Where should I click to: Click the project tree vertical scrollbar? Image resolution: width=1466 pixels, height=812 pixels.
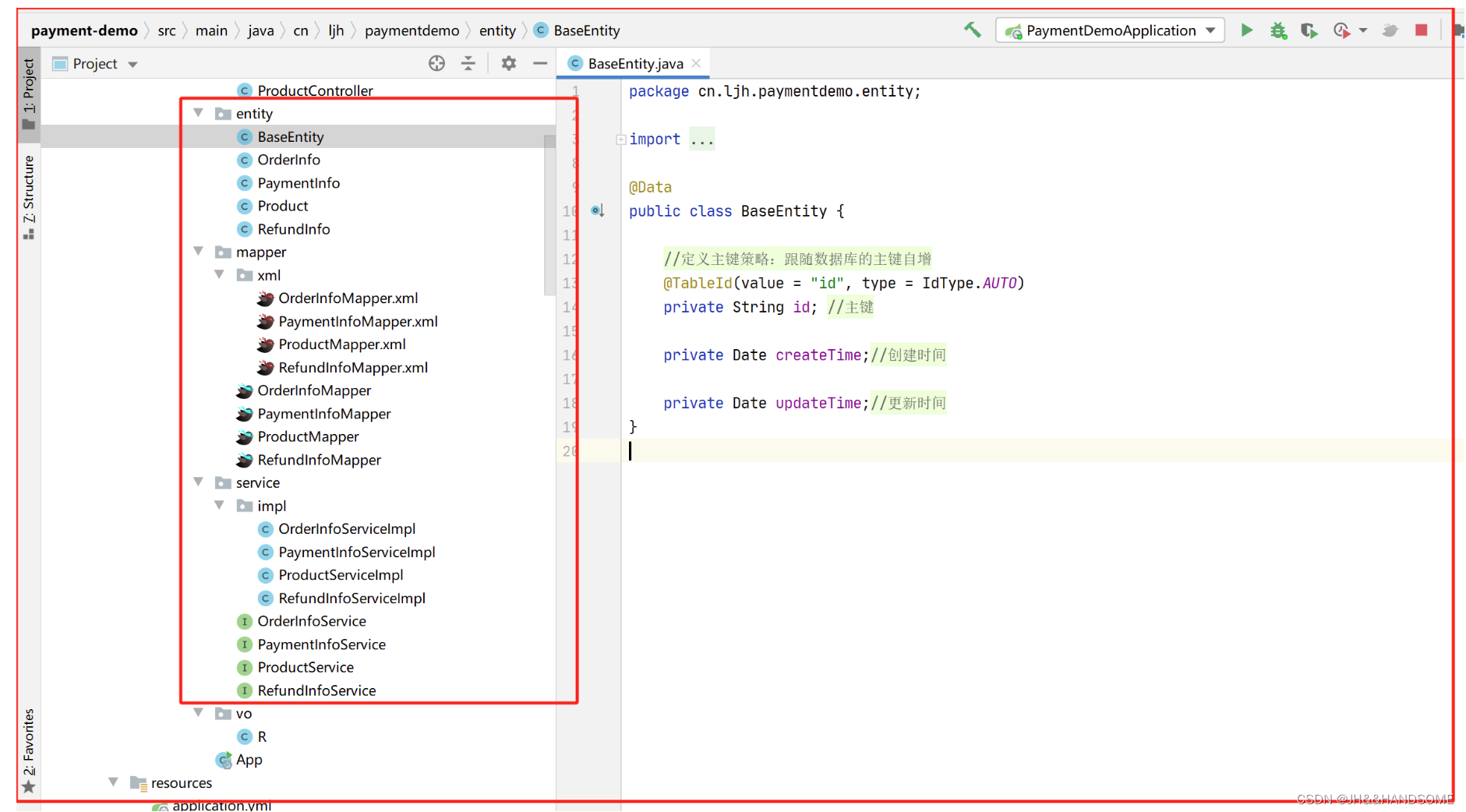click(549, 214)
